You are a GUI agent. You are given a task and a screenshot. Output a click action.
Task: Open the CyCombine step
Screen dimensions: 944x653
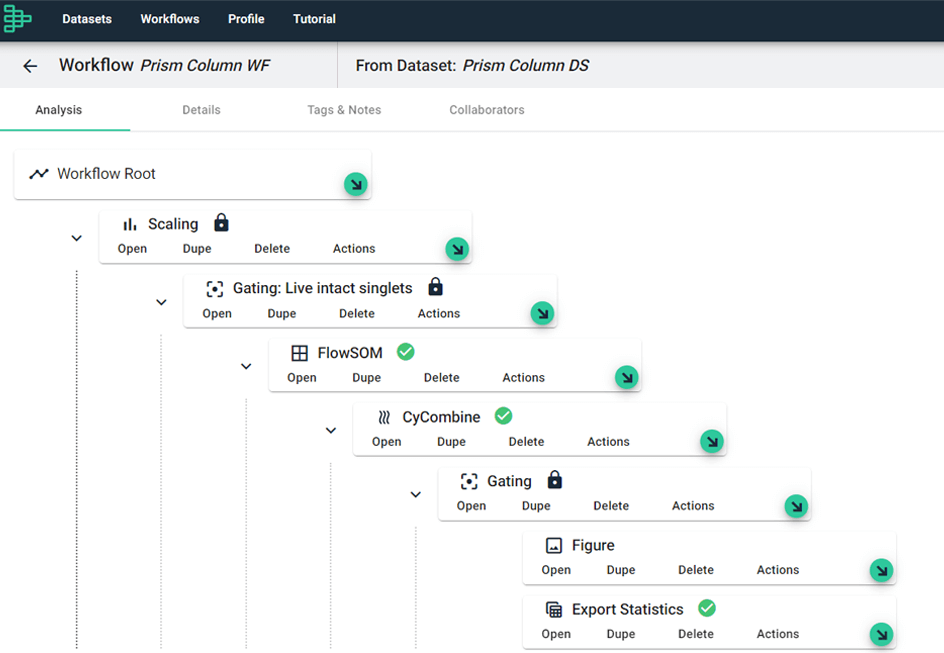pyautogui.click(x=386, y=442)
